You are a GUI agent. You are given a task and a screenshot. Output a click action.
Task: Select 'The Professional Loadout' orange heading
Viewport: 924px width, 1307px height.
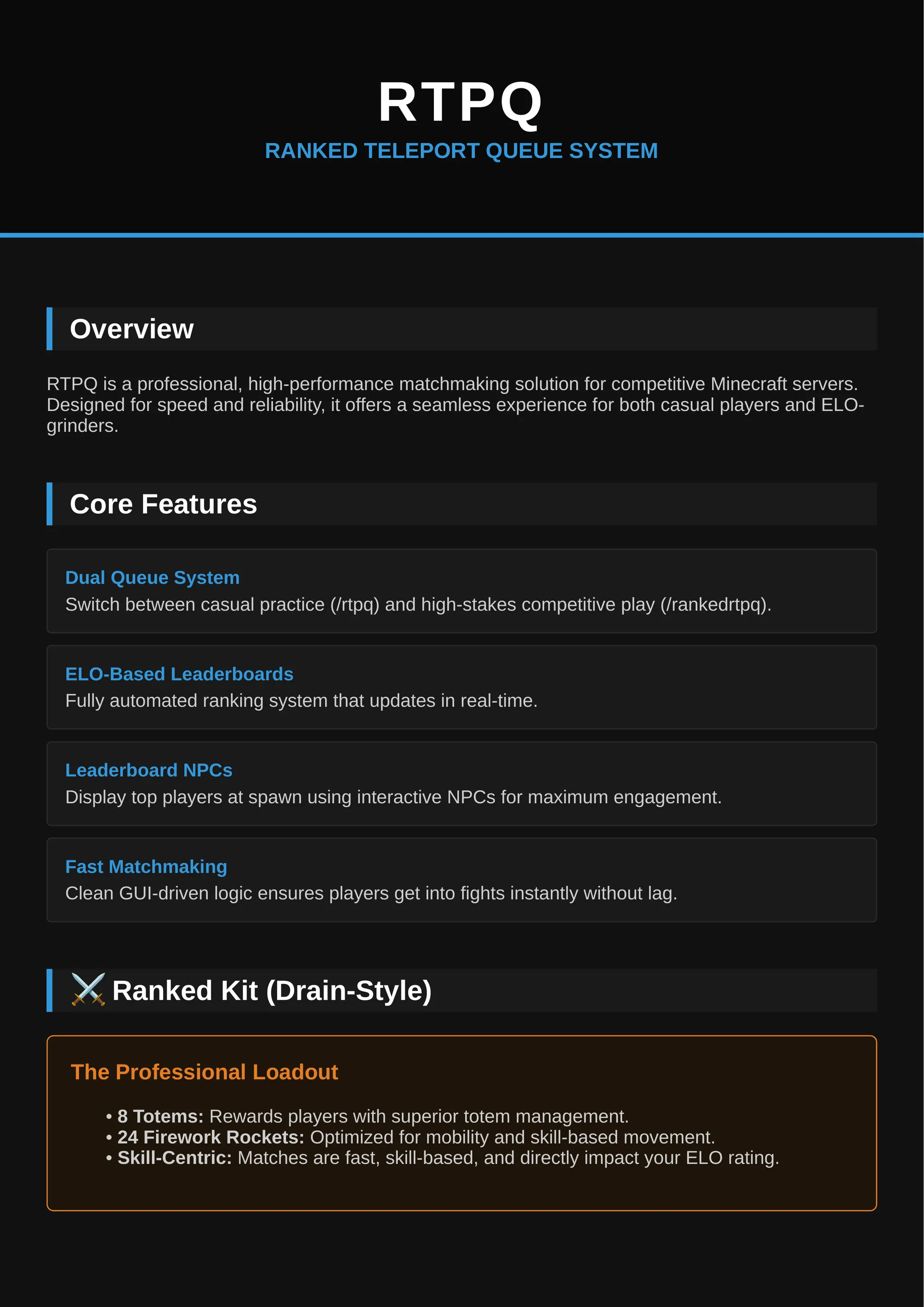(x=204, y=1072)
